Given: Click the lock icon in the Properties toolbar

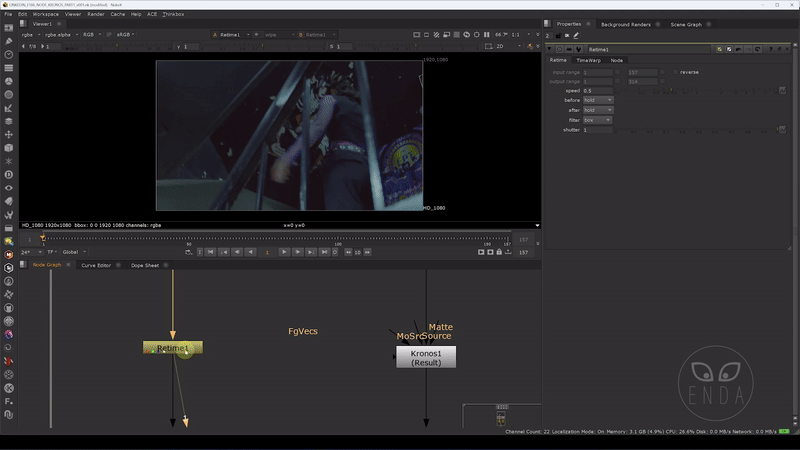Looking at the screenshot, I should [557, 36].
